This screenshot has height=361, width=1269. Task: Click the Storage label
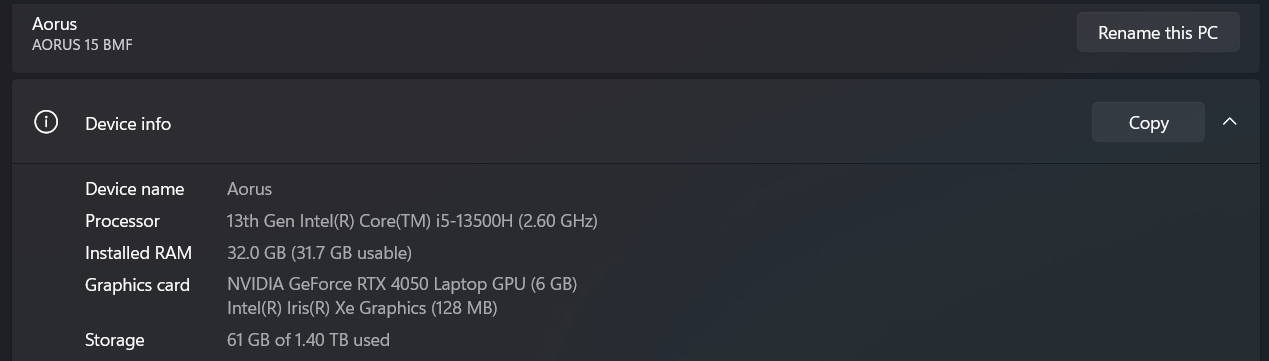[114, 340]
